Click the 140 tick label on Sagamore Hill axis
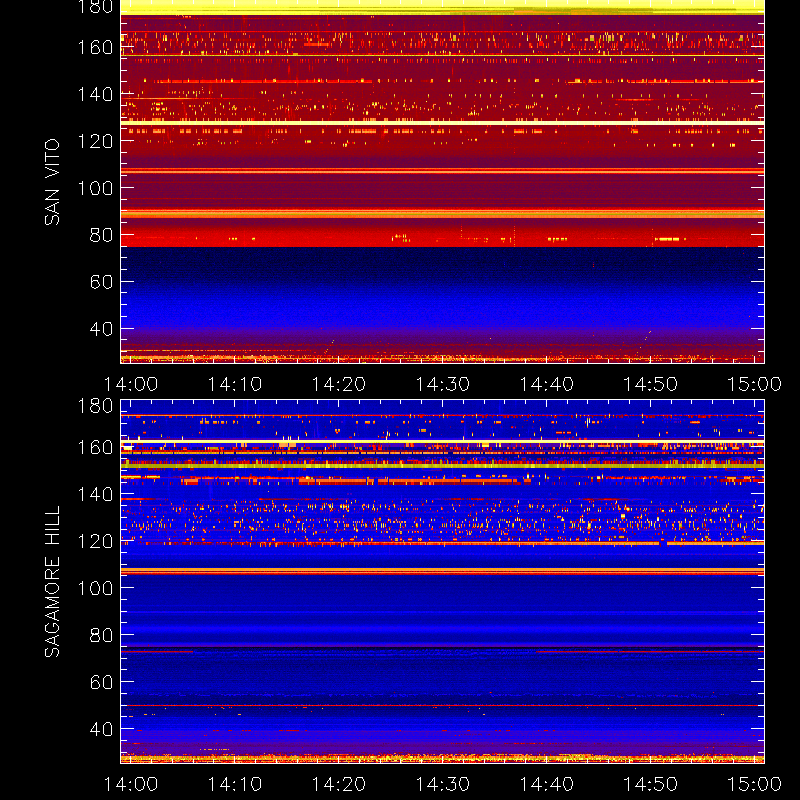Image resolution: width=800 pixels, height=800 pixels. pyautogui.click(x=95, y=494)
